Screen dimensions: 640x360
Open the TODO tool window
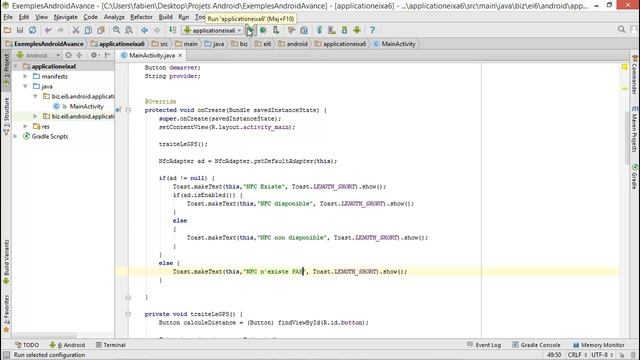[x=27, y=345]
